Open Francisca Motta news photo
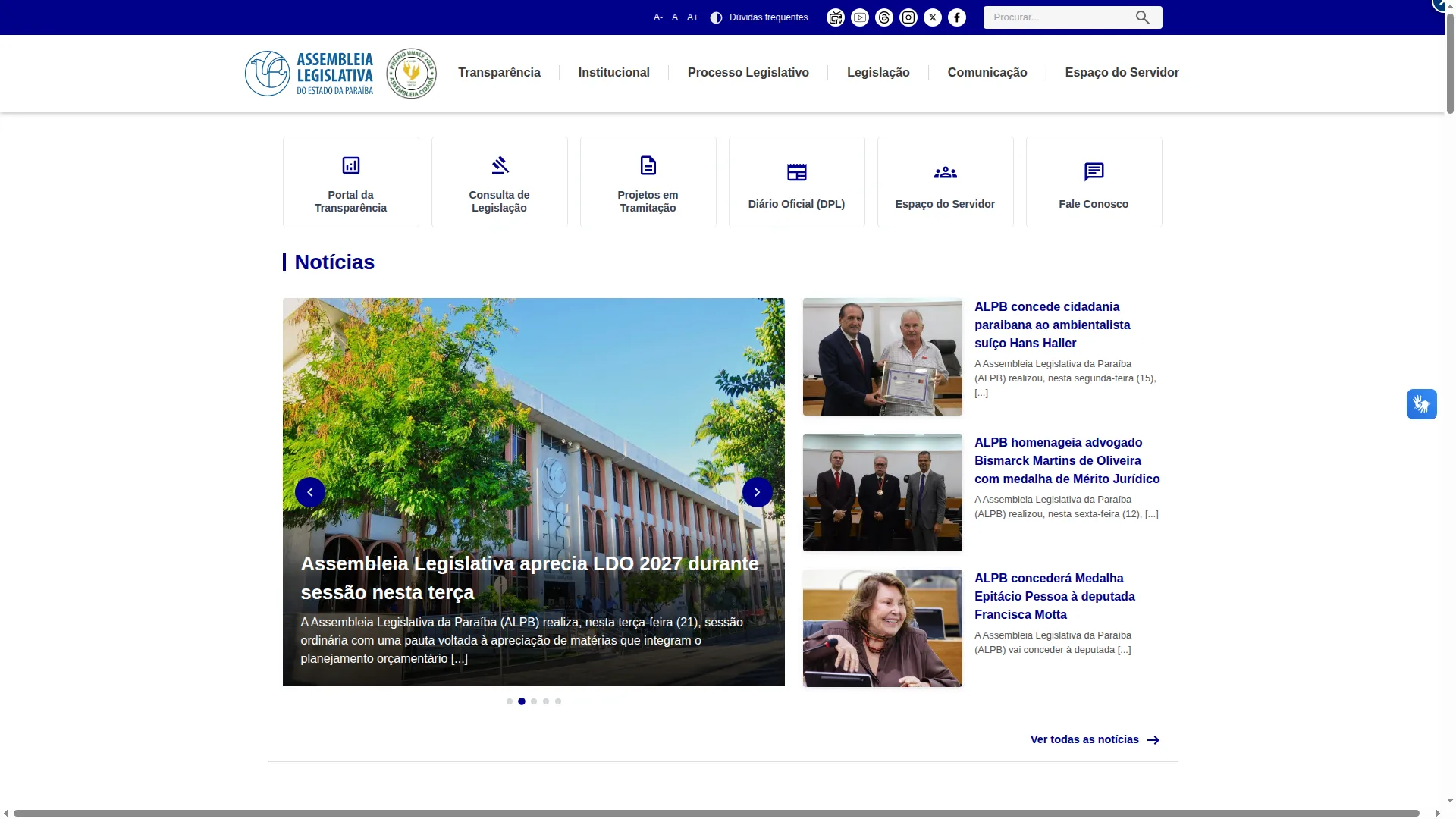 883,628
